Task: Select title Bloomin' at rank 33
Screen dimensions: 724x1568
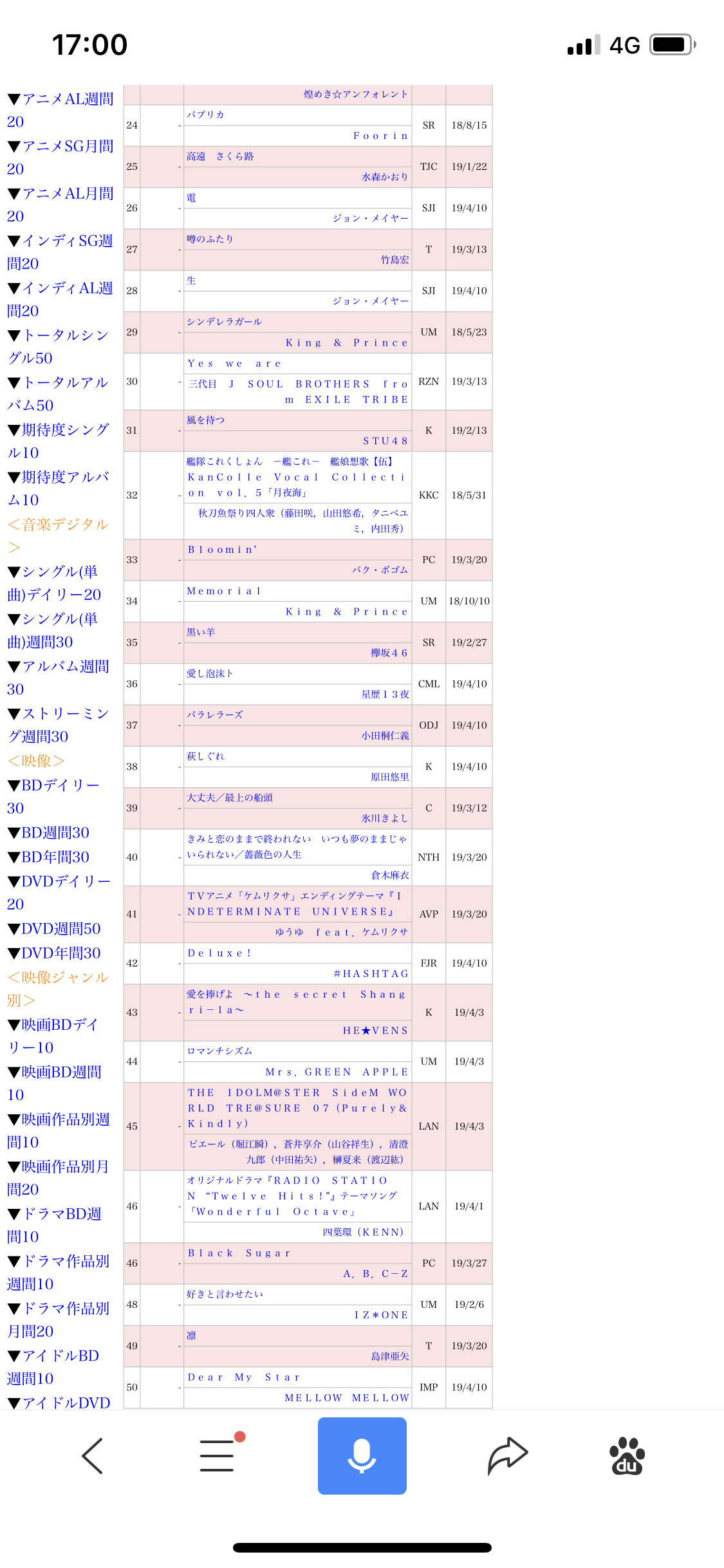Action: 222,550
